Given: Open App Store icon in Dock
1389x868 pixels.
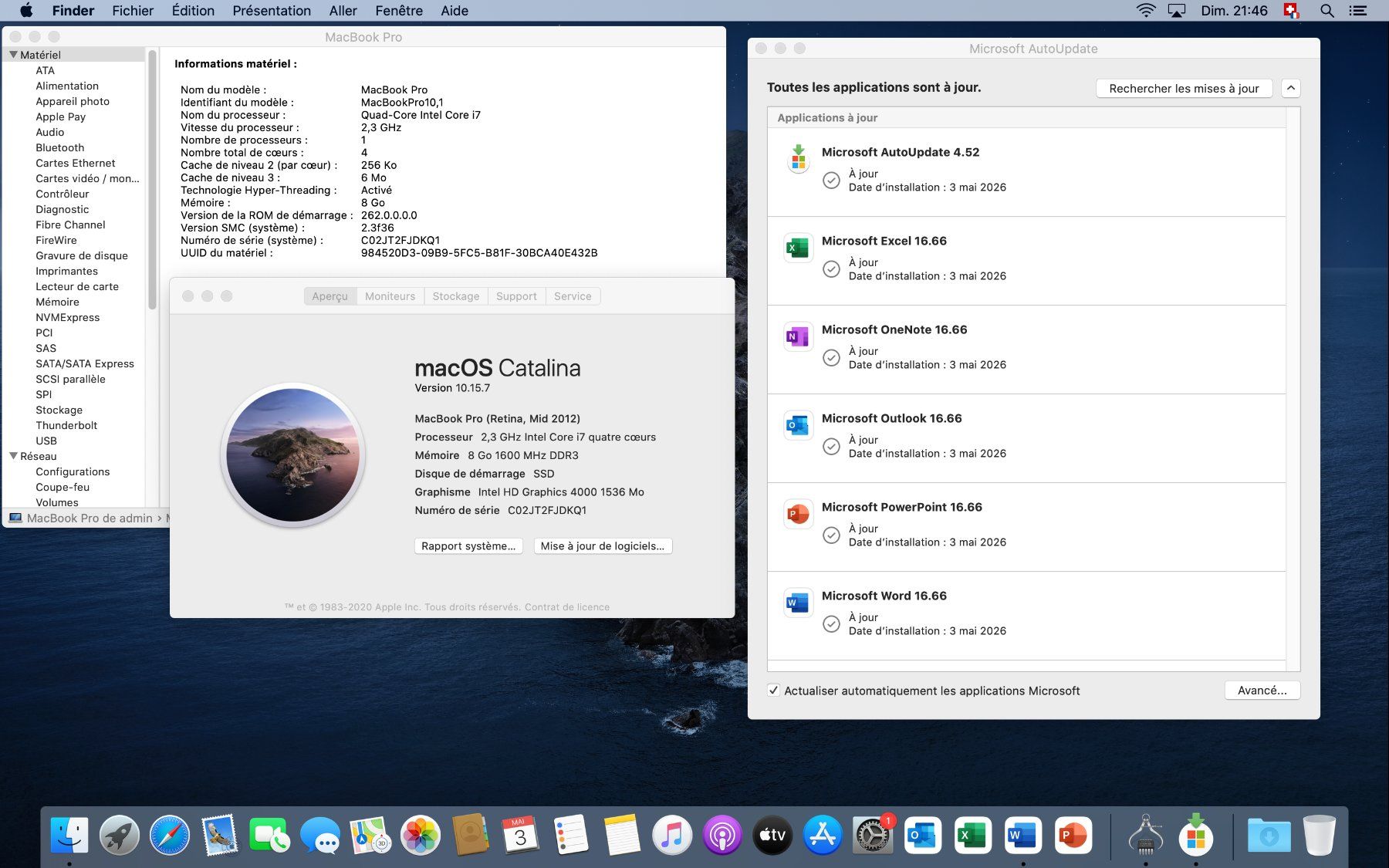Looking at the screenshot, I should pos(822,835).
